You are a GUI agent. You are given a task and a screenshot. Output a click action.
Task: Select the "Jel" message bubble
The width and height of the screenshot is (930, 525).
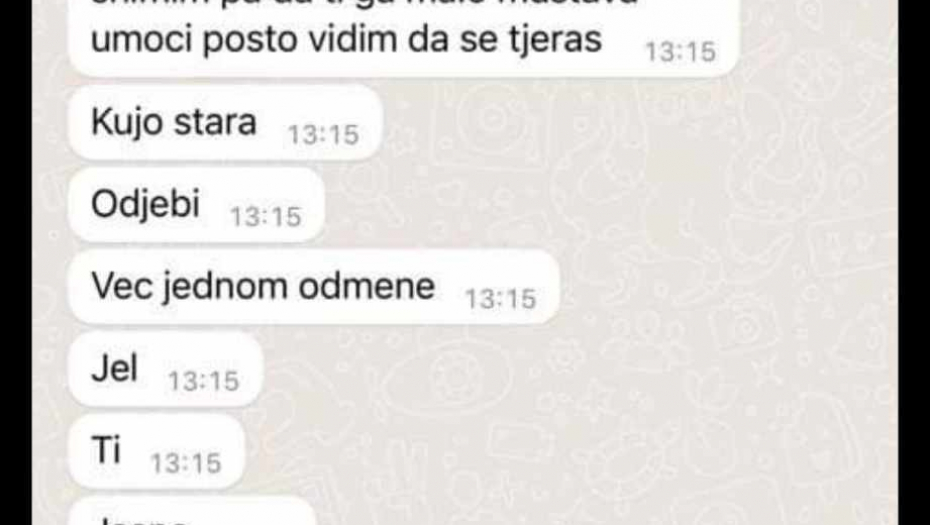[165, 369]
